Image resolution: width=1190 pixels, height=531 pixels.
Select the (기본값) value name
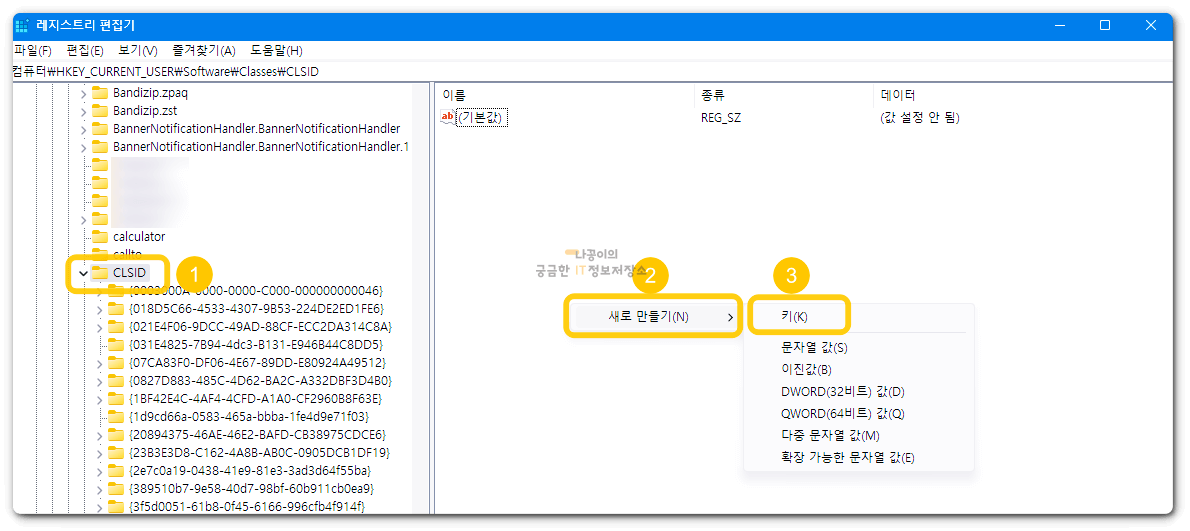483,118
